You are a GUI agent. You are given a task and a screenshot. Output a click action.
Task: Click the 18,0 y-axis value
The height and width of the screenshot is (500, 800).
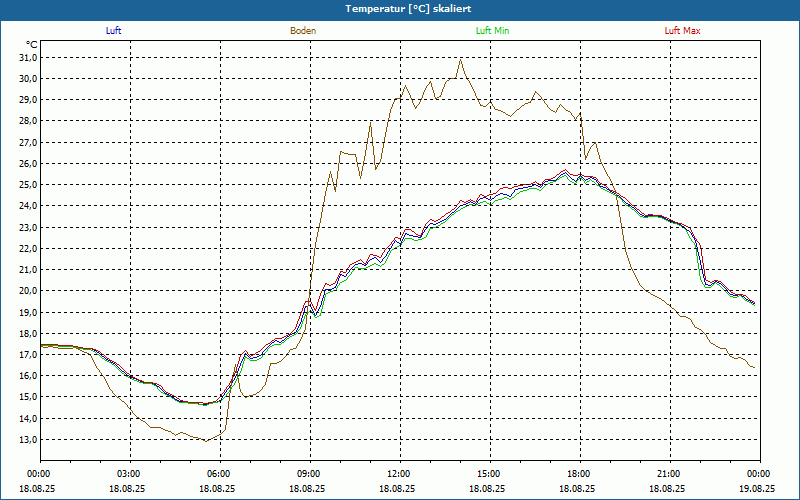pos(28,333)
